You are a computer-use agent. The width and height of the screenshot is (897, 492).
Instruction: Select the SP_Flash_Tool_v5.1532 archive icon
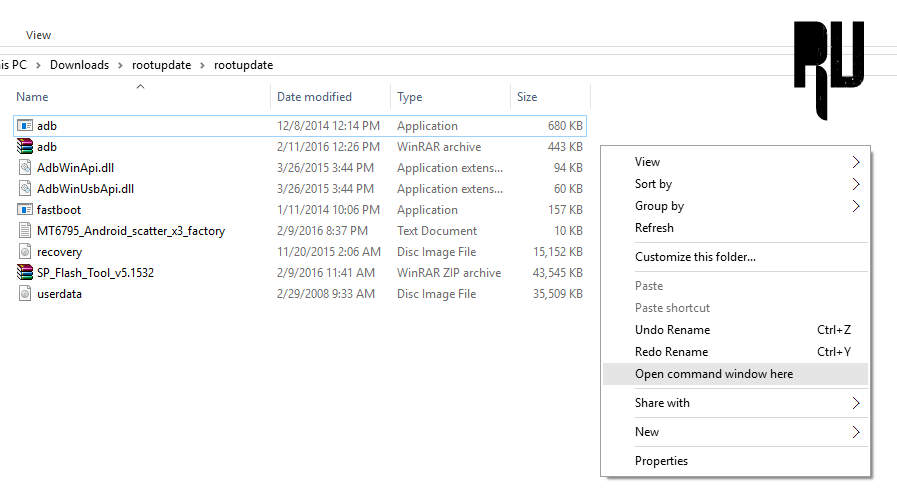(x=25, y=273)
